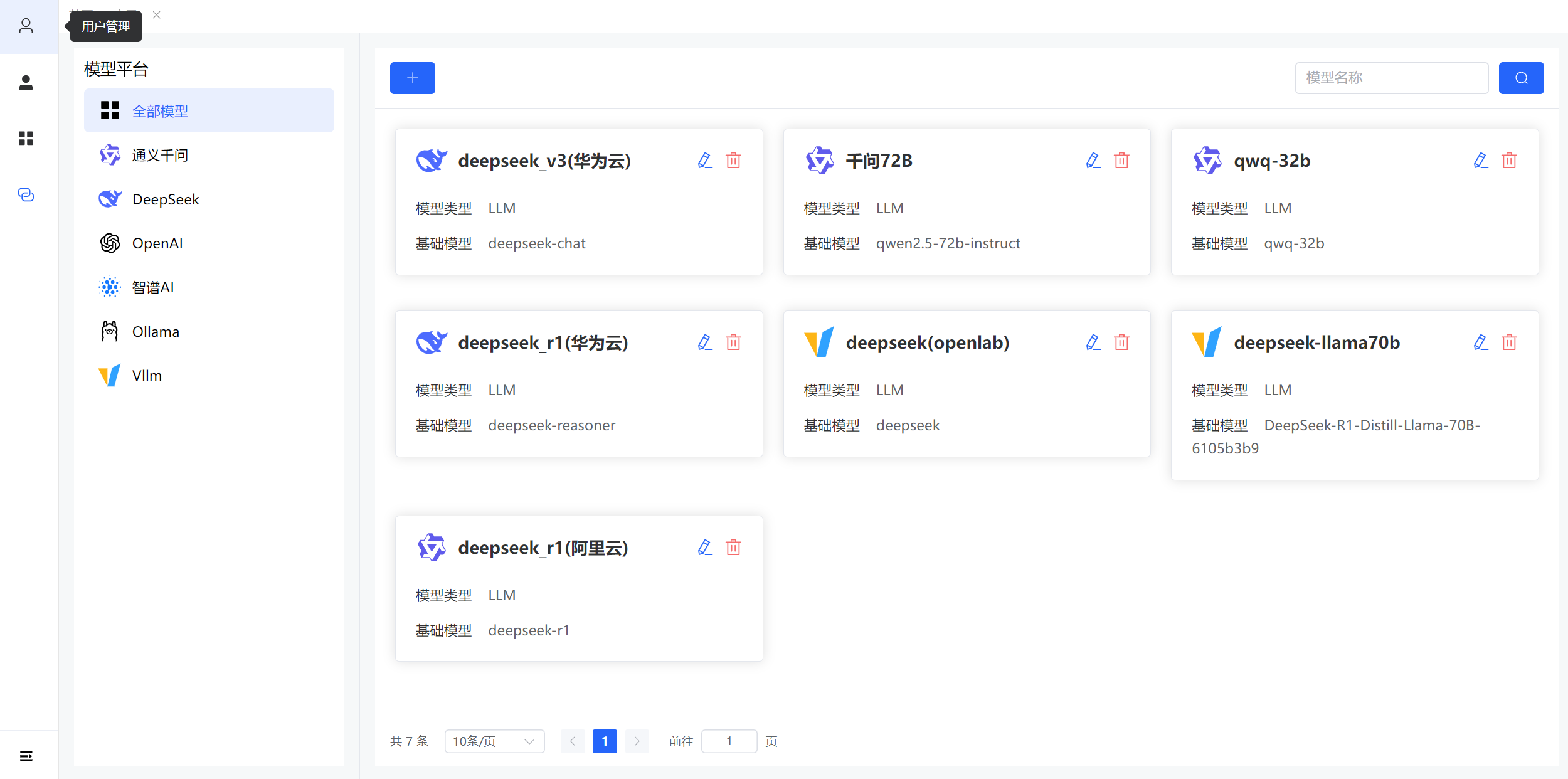
Task: Click the blue search button
Action: coord(1521,78)
